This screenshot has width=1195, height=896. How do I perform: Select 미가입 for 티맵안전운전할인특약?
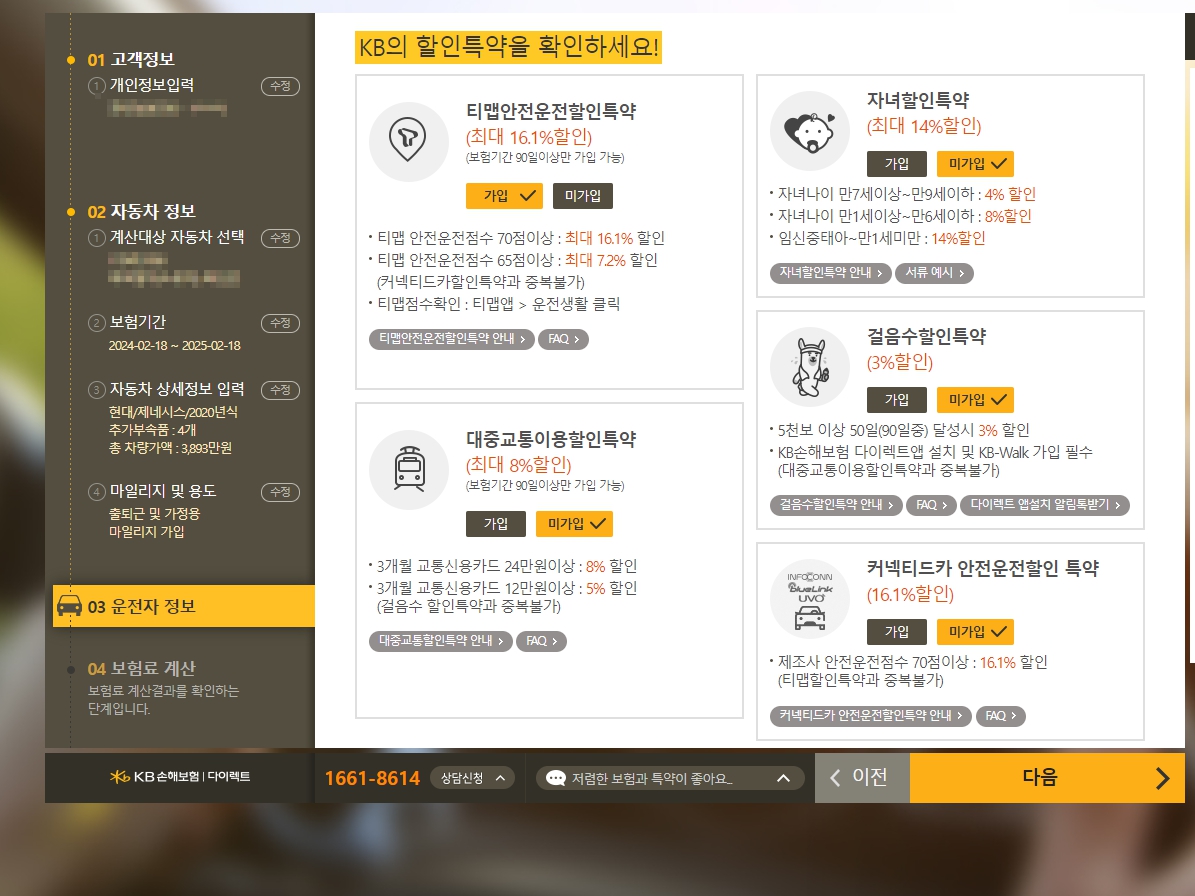583,196
